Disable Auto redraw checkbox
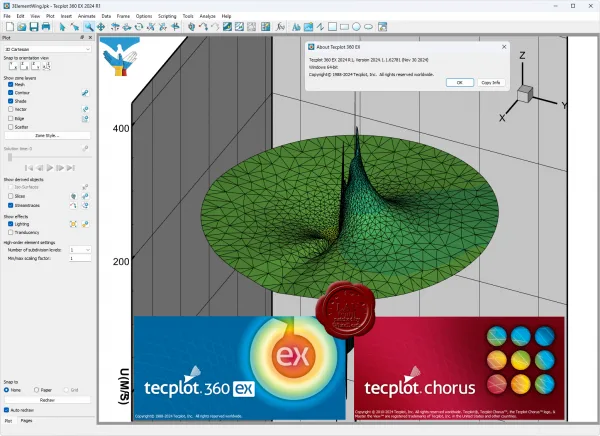Image resolution: width=600 pixels, height=436 pixels. (x=7, y=410)
